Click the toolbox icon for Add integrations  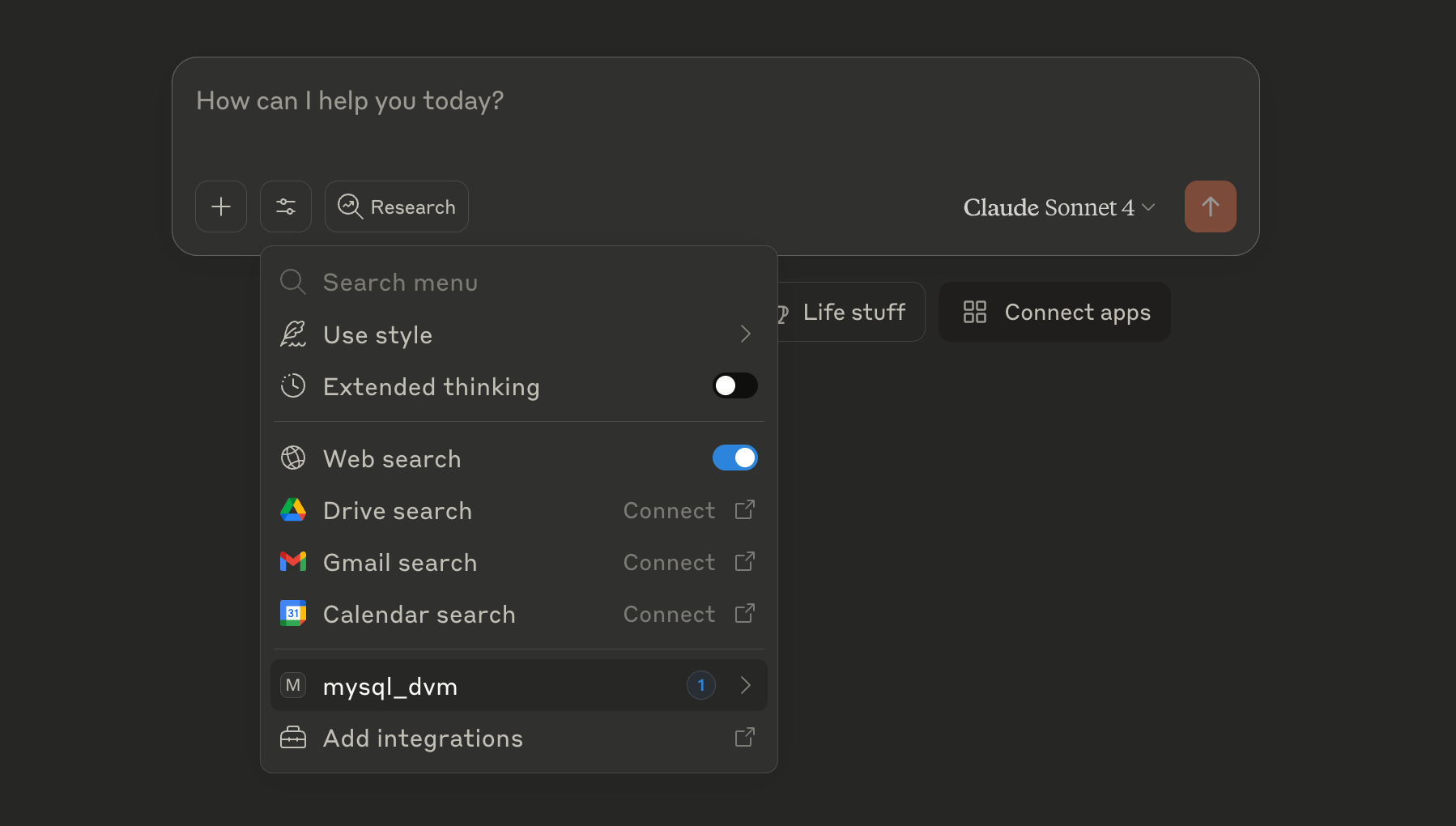click(x=293, y=738)
